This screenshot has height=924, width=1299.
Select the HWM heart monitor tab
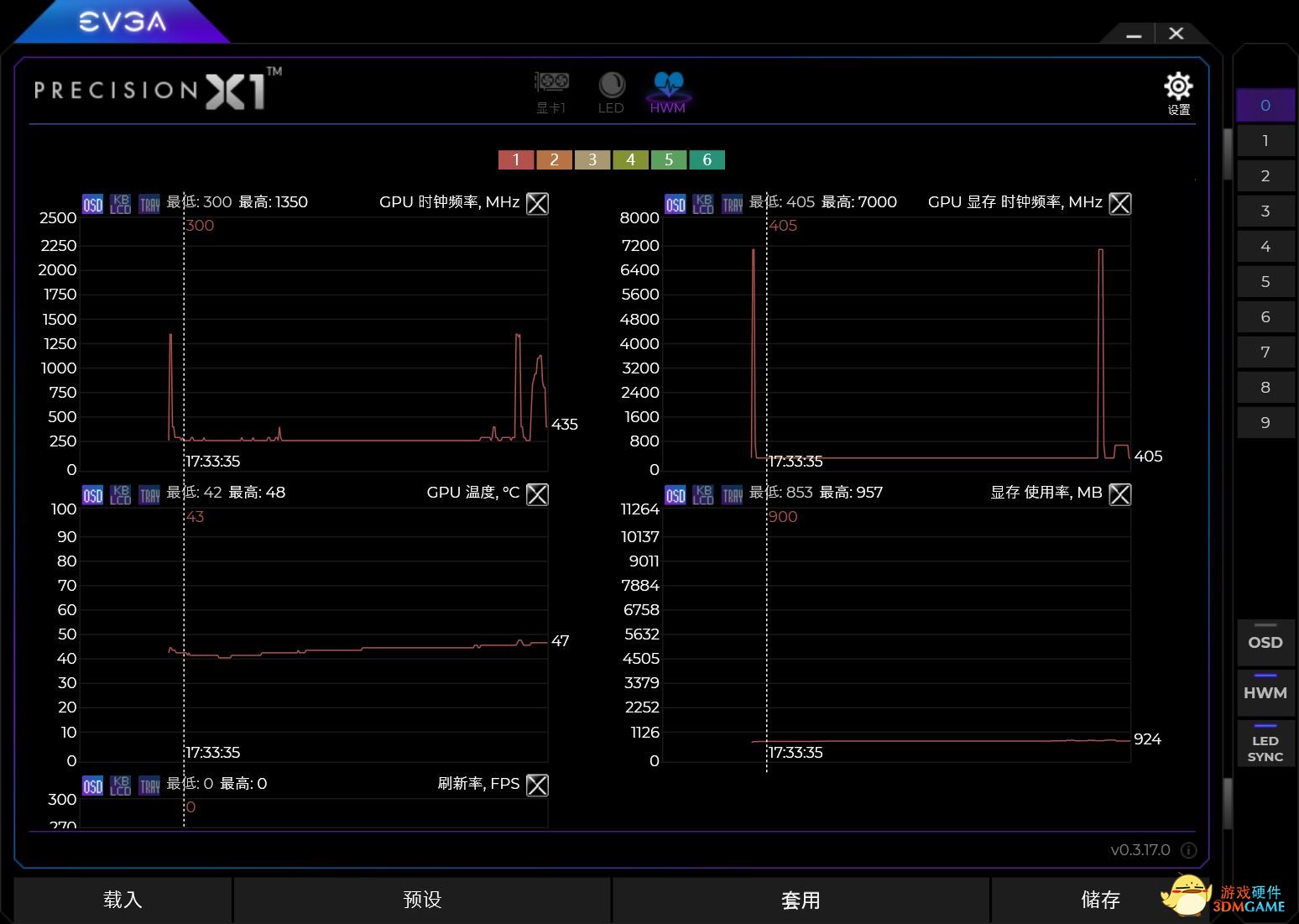(x=668, y=92)
